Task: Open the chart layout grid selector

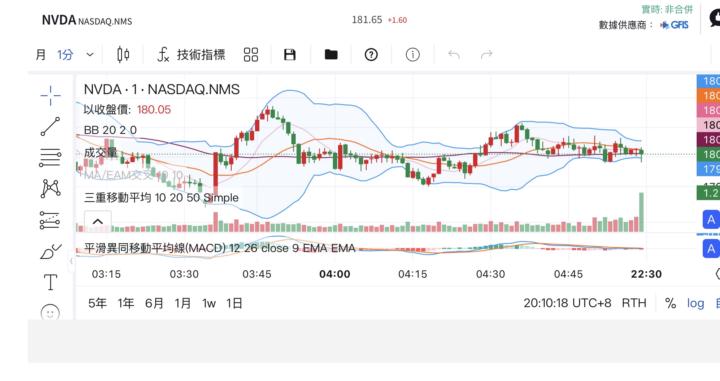Action: pyautogui.click(x=251, y=55)
